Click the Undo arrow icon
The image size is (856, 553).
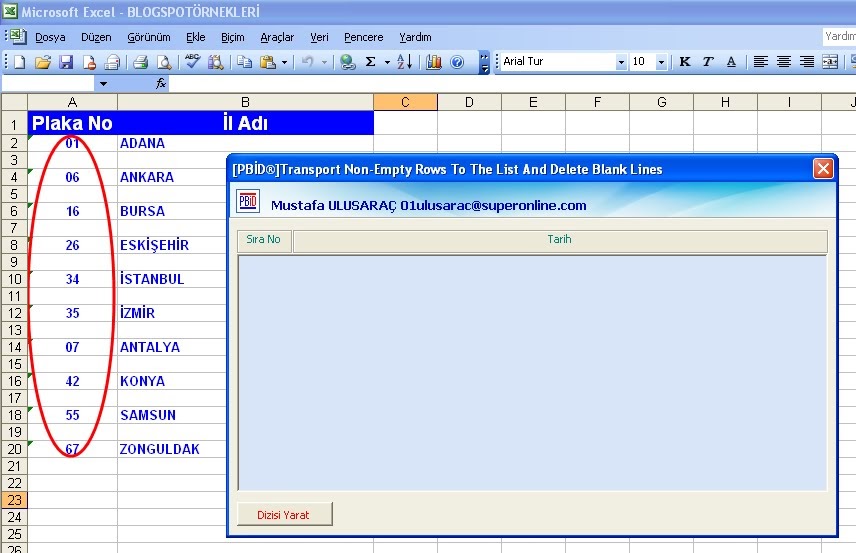pyautogui.click(x=307, y=62)
